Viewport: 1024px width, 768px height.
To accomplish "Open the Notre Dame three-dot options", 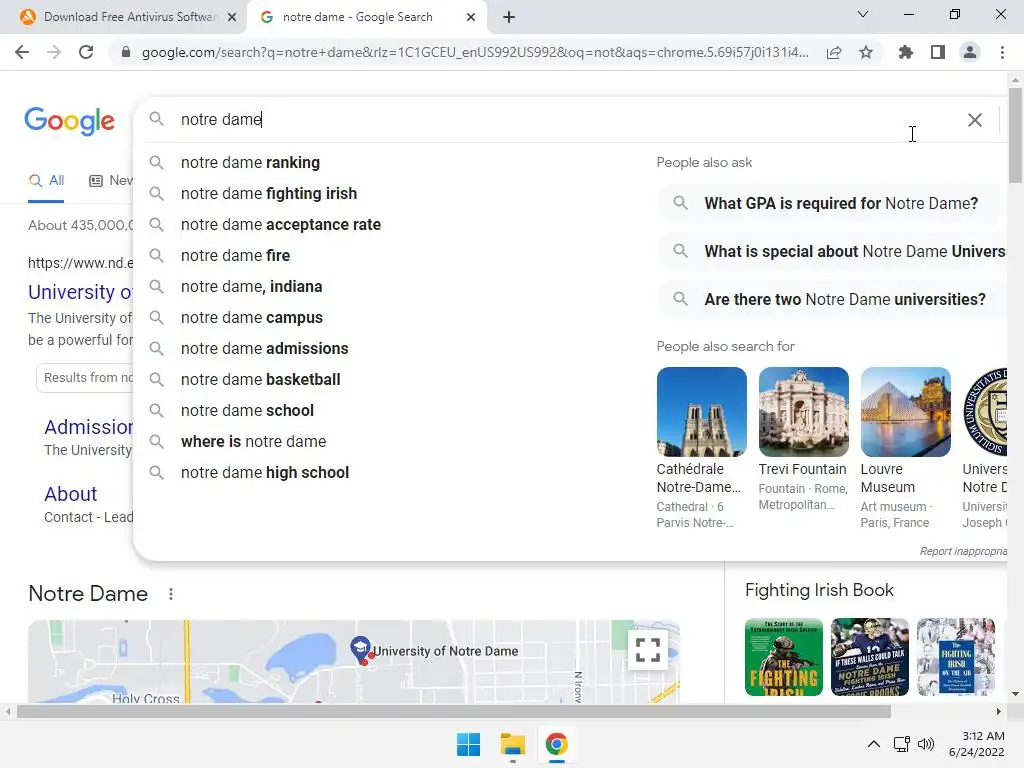I will click(170, 594).
